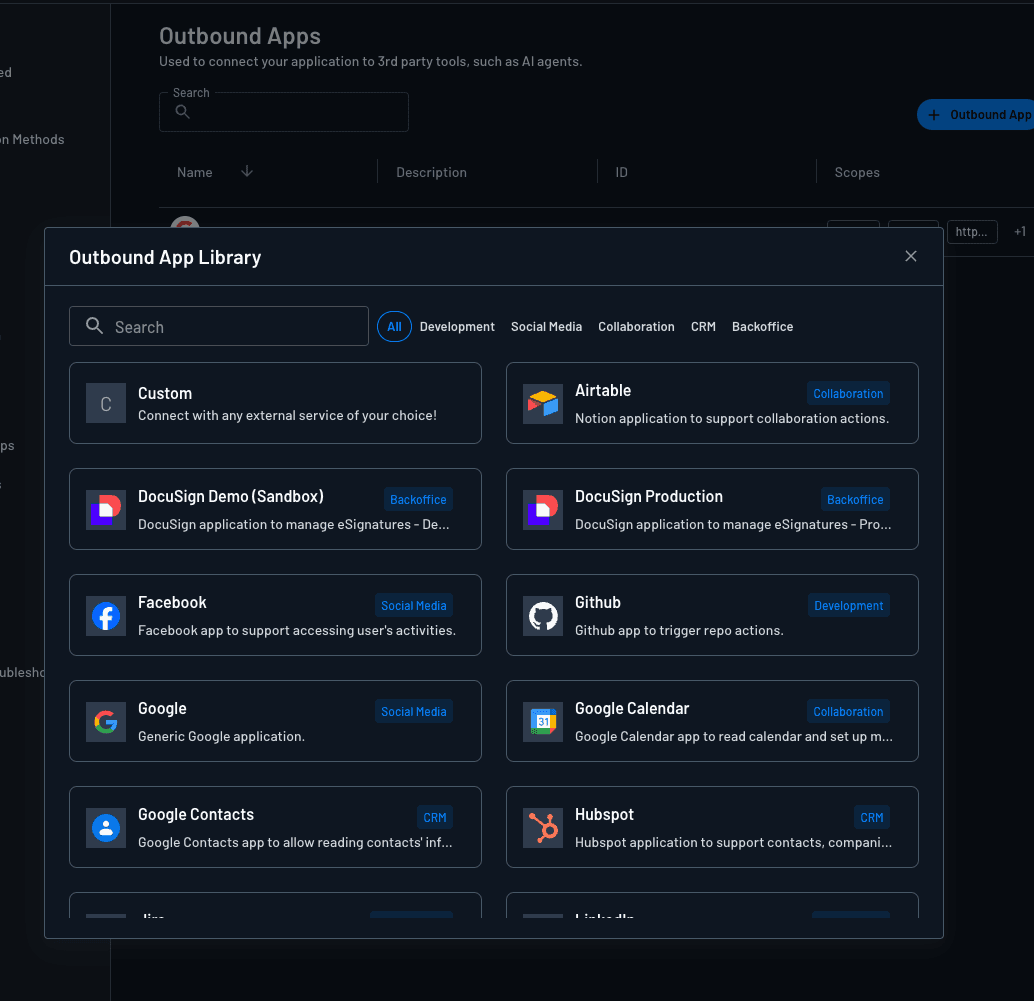Select the Facebook app title

172,602
